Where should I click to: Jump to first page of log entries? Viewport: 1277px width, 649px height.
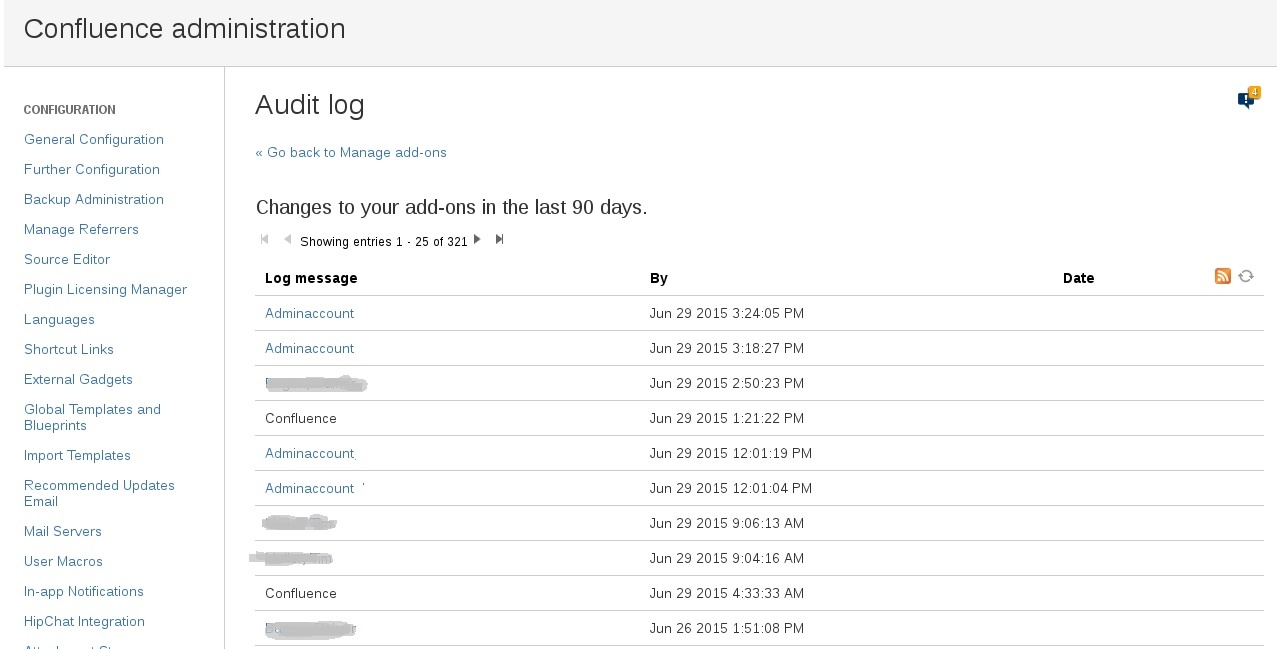[265, 239]
